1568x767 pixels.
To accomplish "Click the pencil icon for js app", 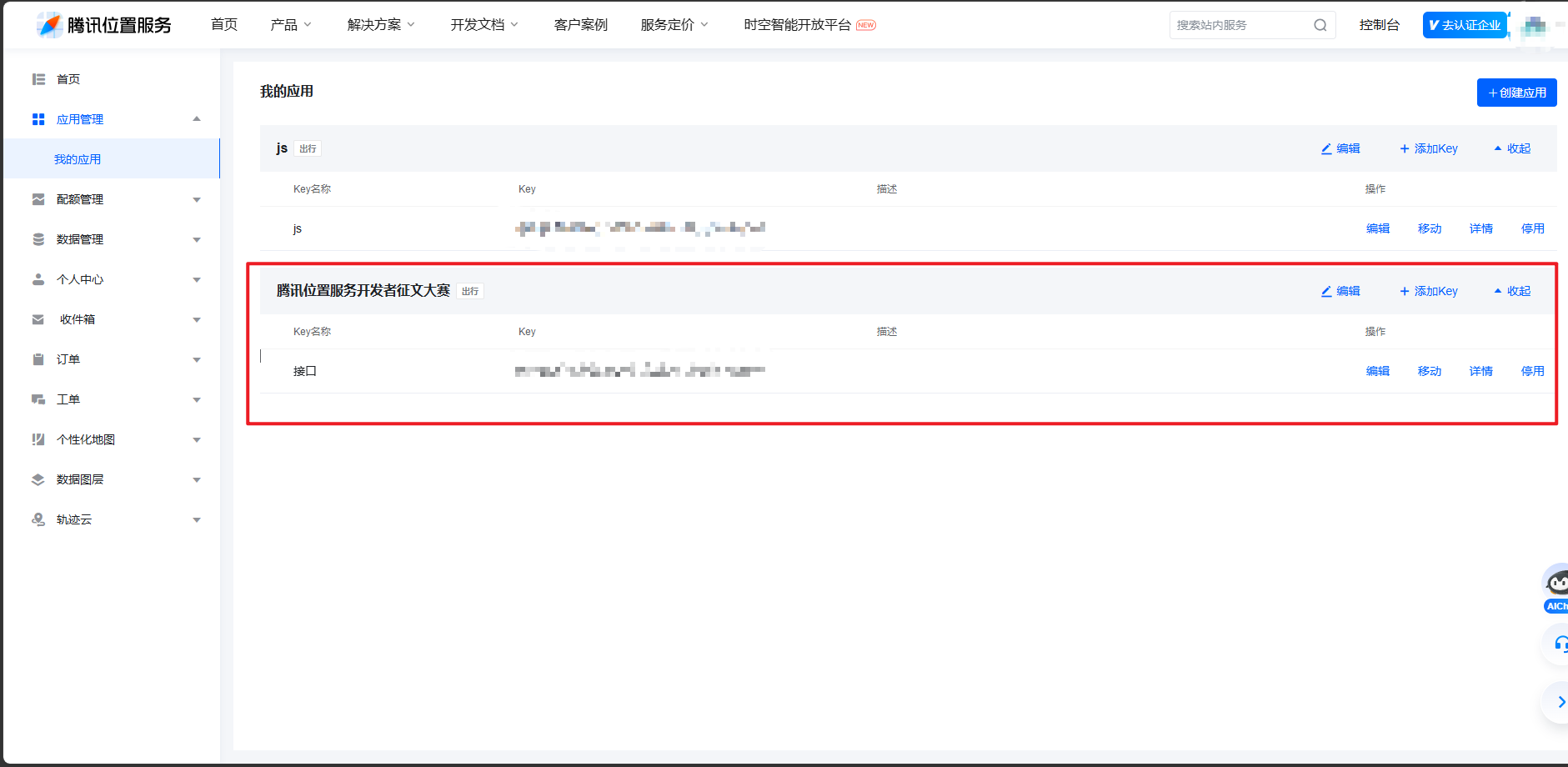I will point(1326,148).
